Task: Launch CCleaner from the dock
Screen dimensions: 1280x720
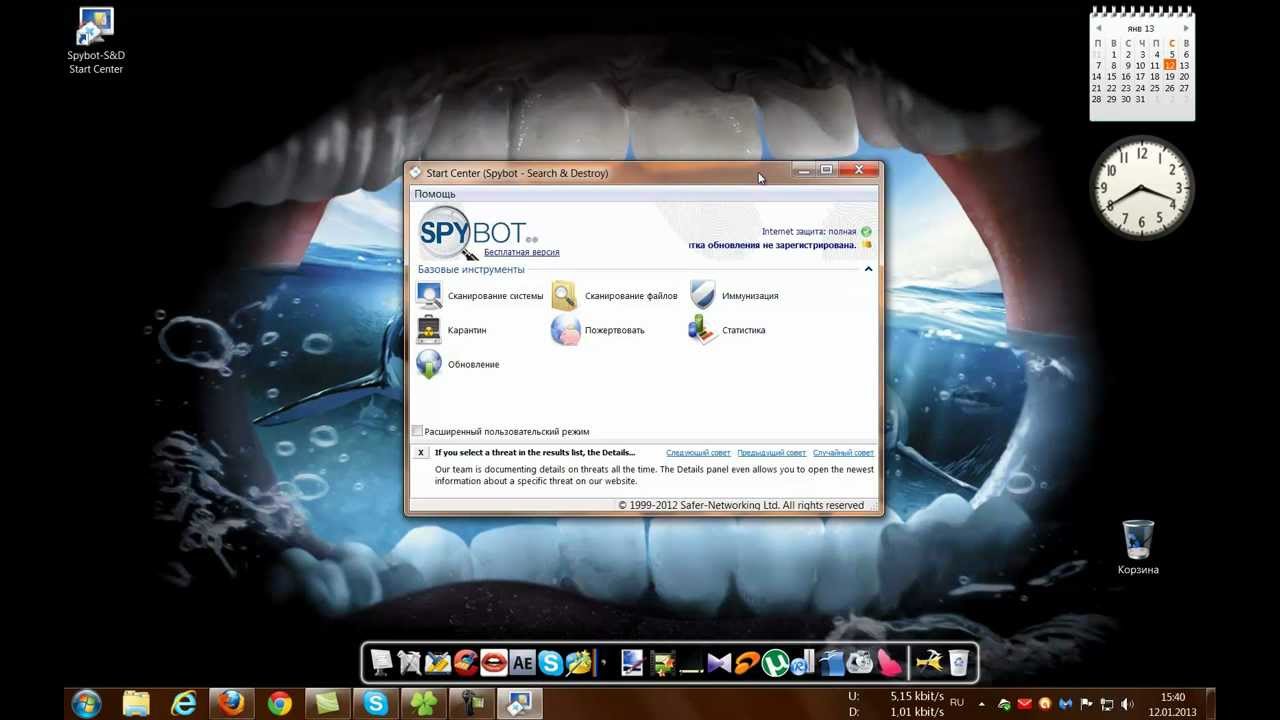Action: 466,662
